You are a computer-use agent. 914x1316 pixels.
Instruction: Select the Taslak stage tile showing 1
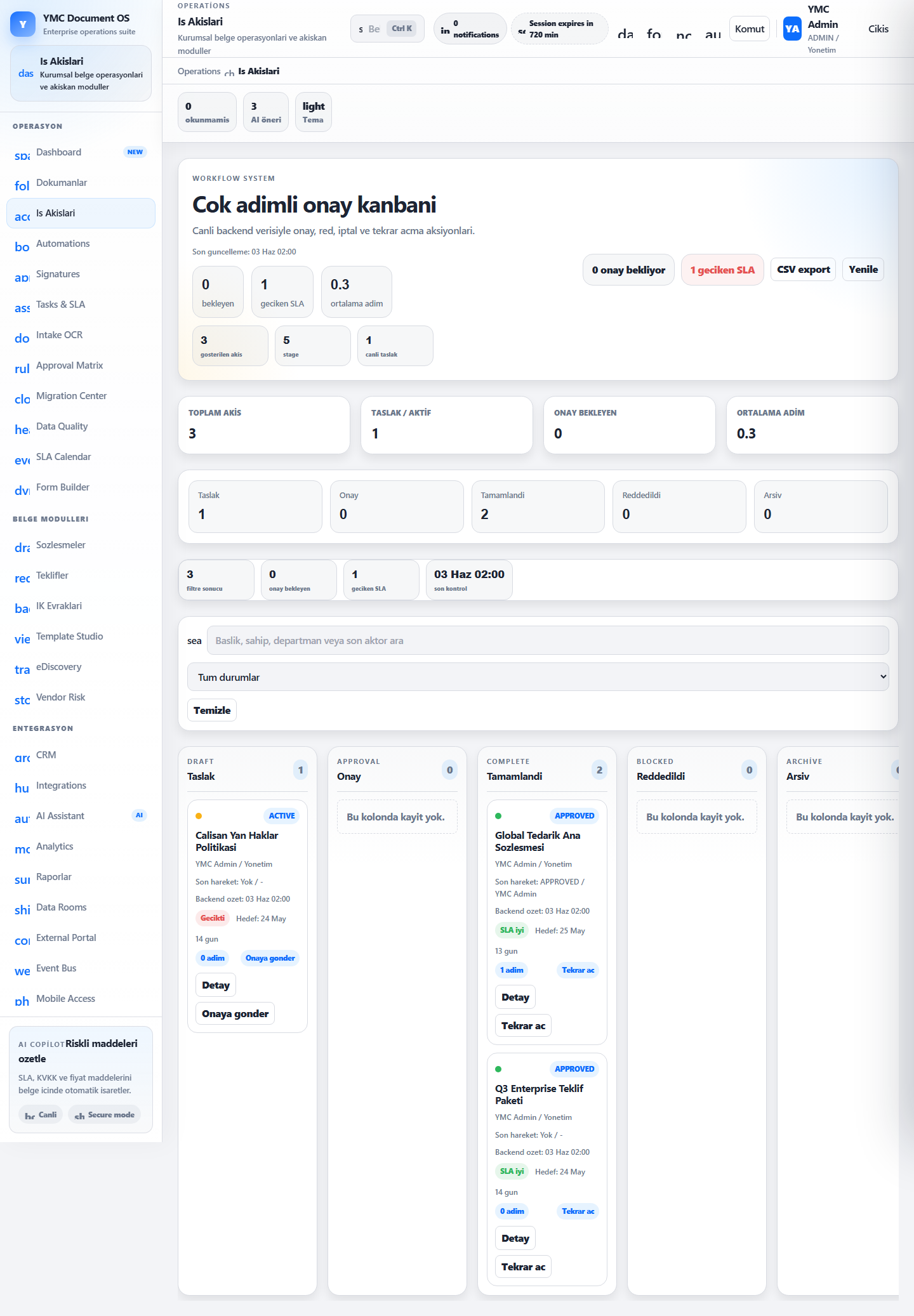(255, 506)
